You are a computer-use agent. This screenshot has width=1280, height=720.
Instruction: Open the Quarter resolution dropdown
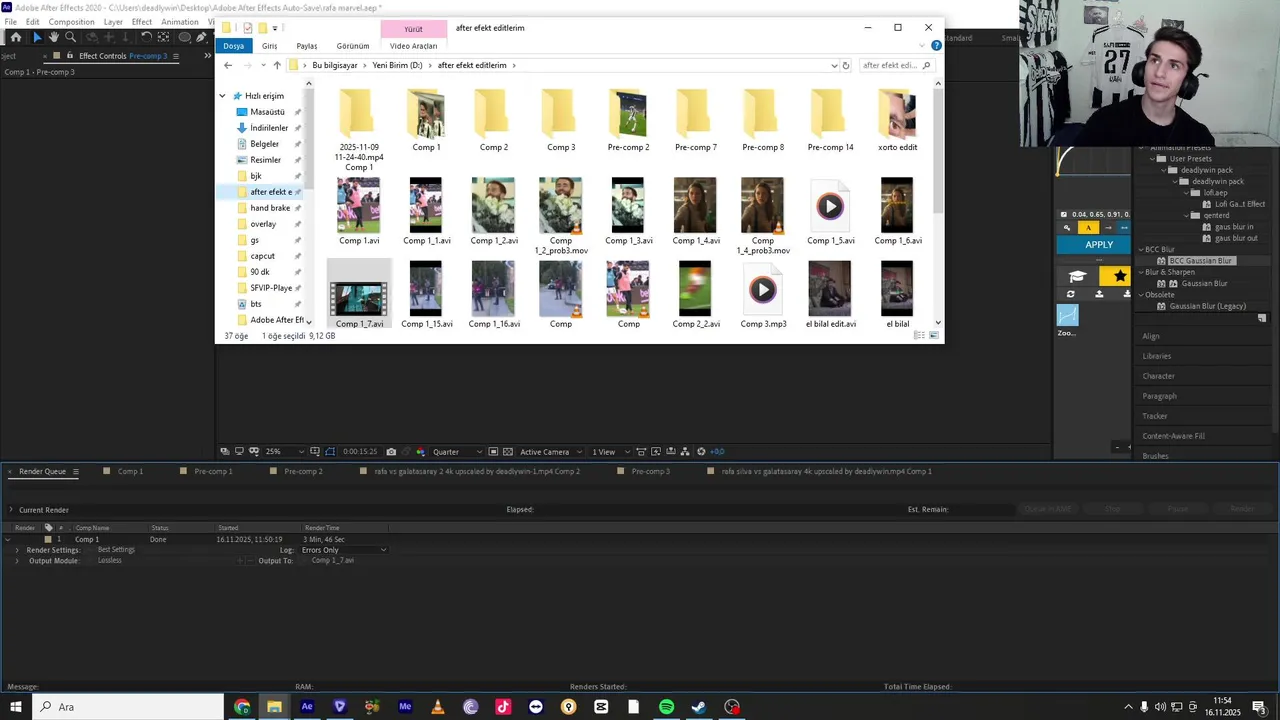coord(457,452)
